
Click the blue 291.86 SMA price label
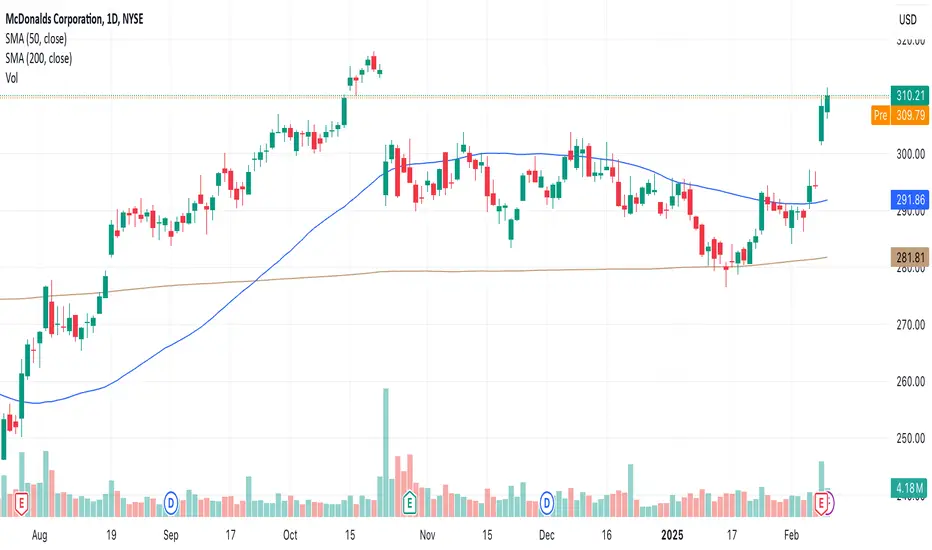[x=909, y=200]
